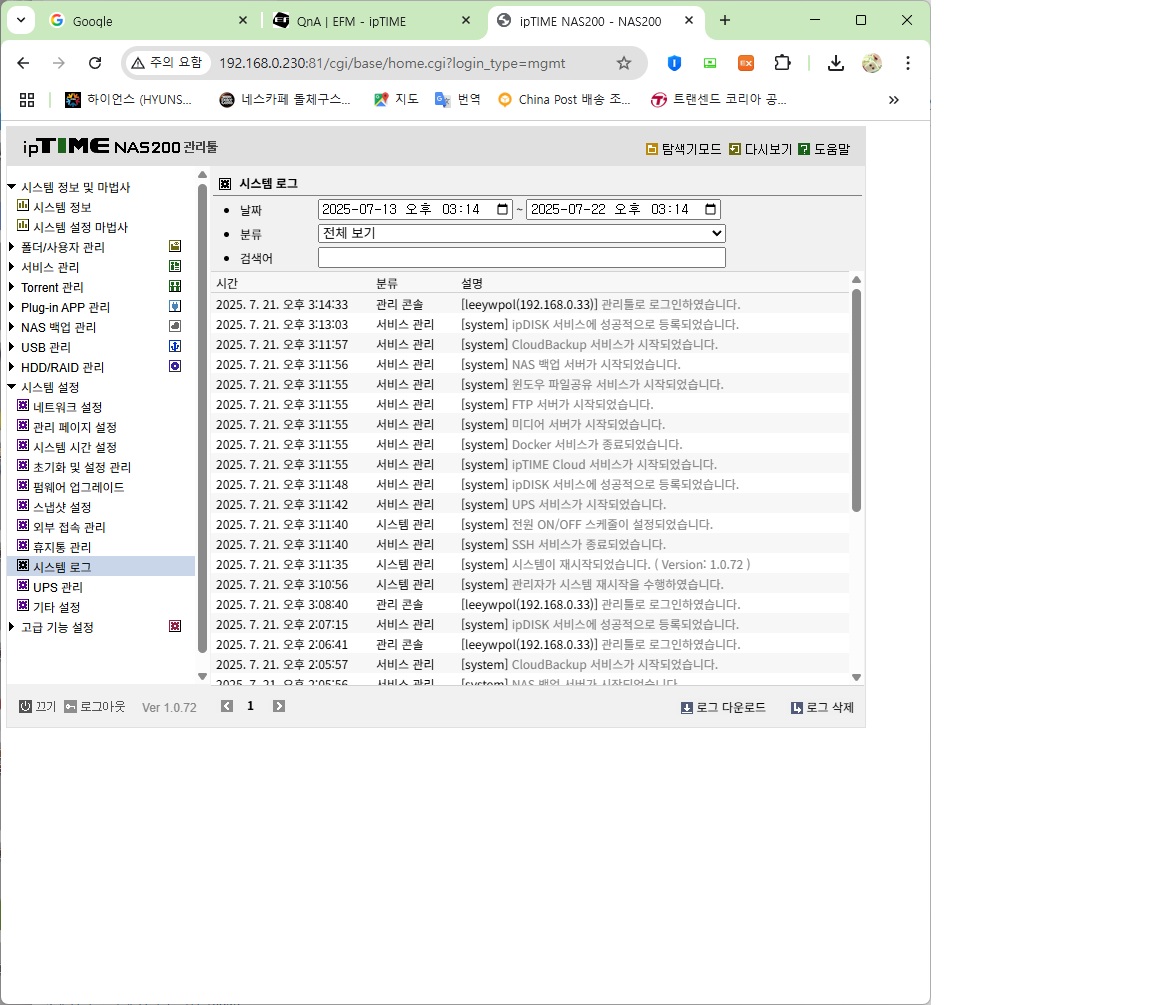The width and height of the screenshot is (1152, 1005).
Task: Click the log list vertical scrollbar
Action: (x=856, y=400)
